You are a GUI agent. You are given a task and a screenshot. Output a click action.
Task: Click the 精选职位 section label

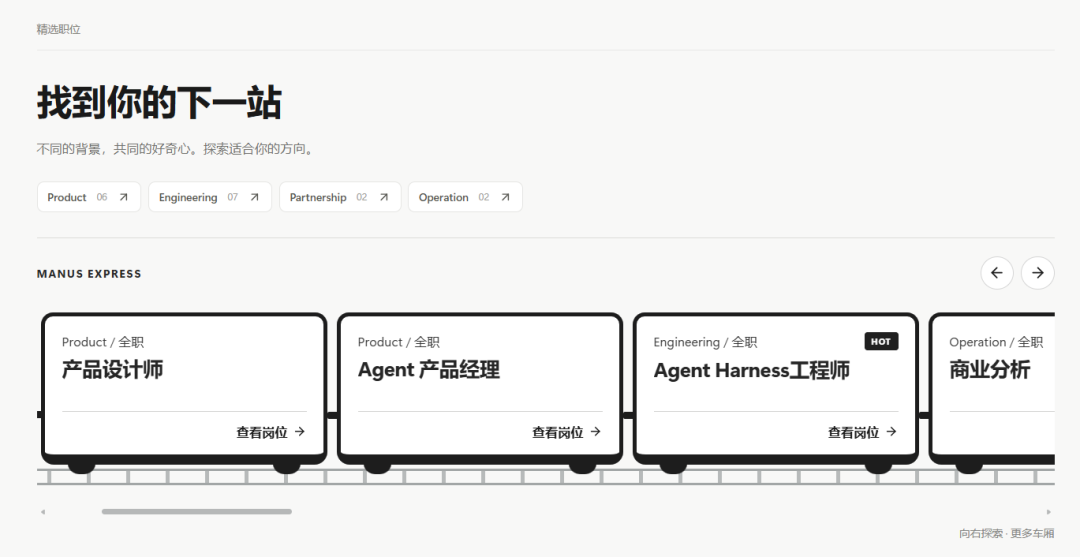59,29
